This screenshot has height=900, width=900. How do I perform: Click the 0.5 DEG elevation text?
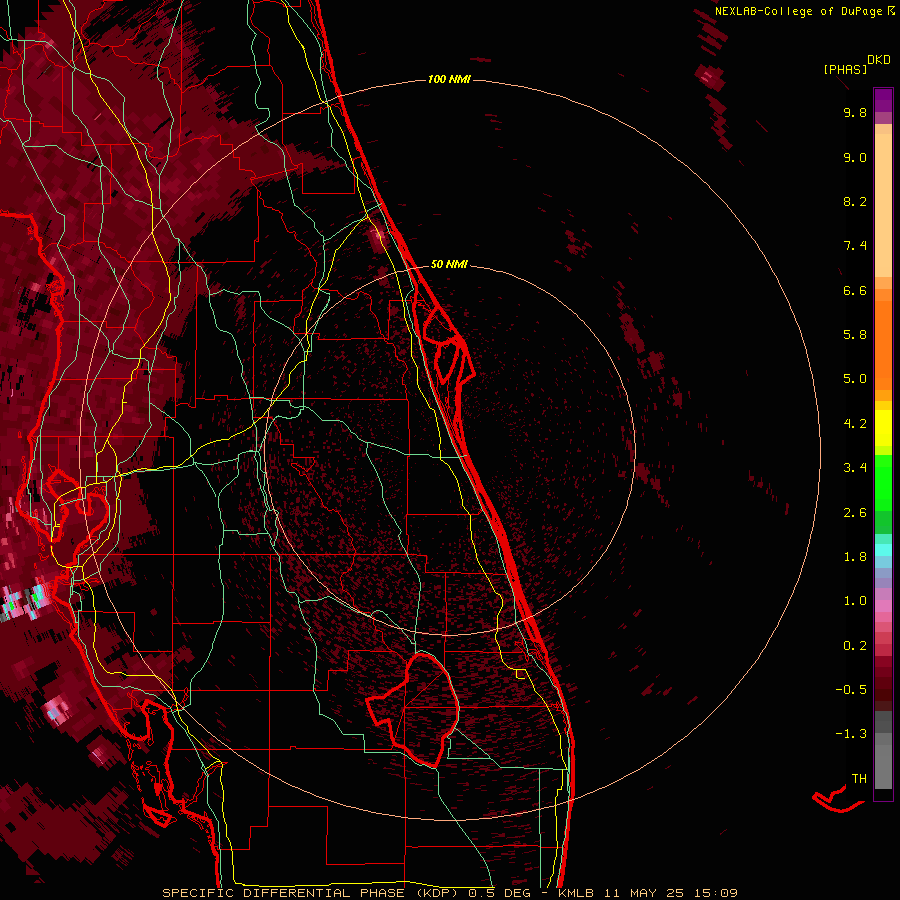click(500, 893)
